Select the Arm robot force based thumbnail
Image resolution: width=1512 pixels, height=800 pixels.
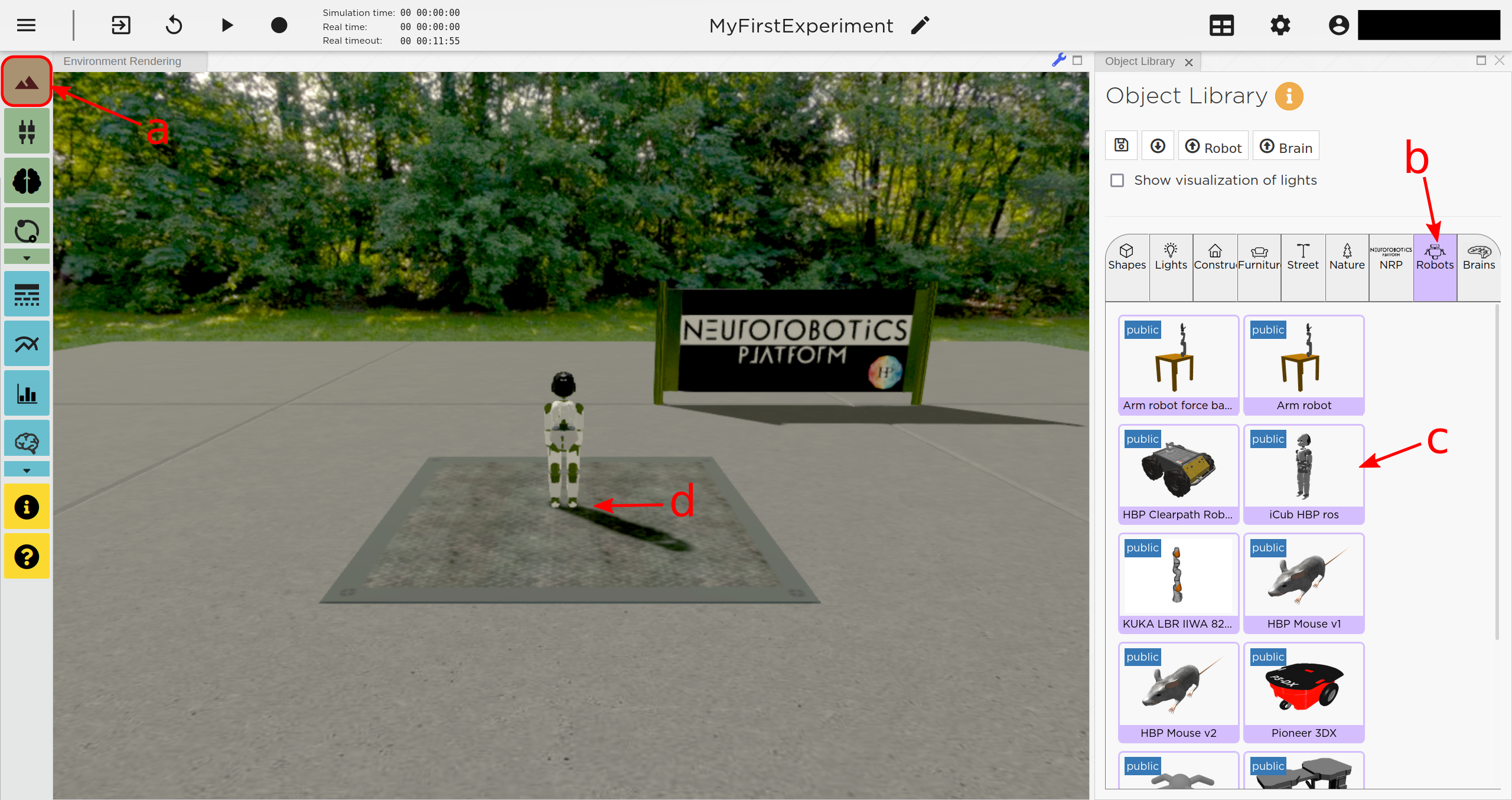[x=1178, y=365]
